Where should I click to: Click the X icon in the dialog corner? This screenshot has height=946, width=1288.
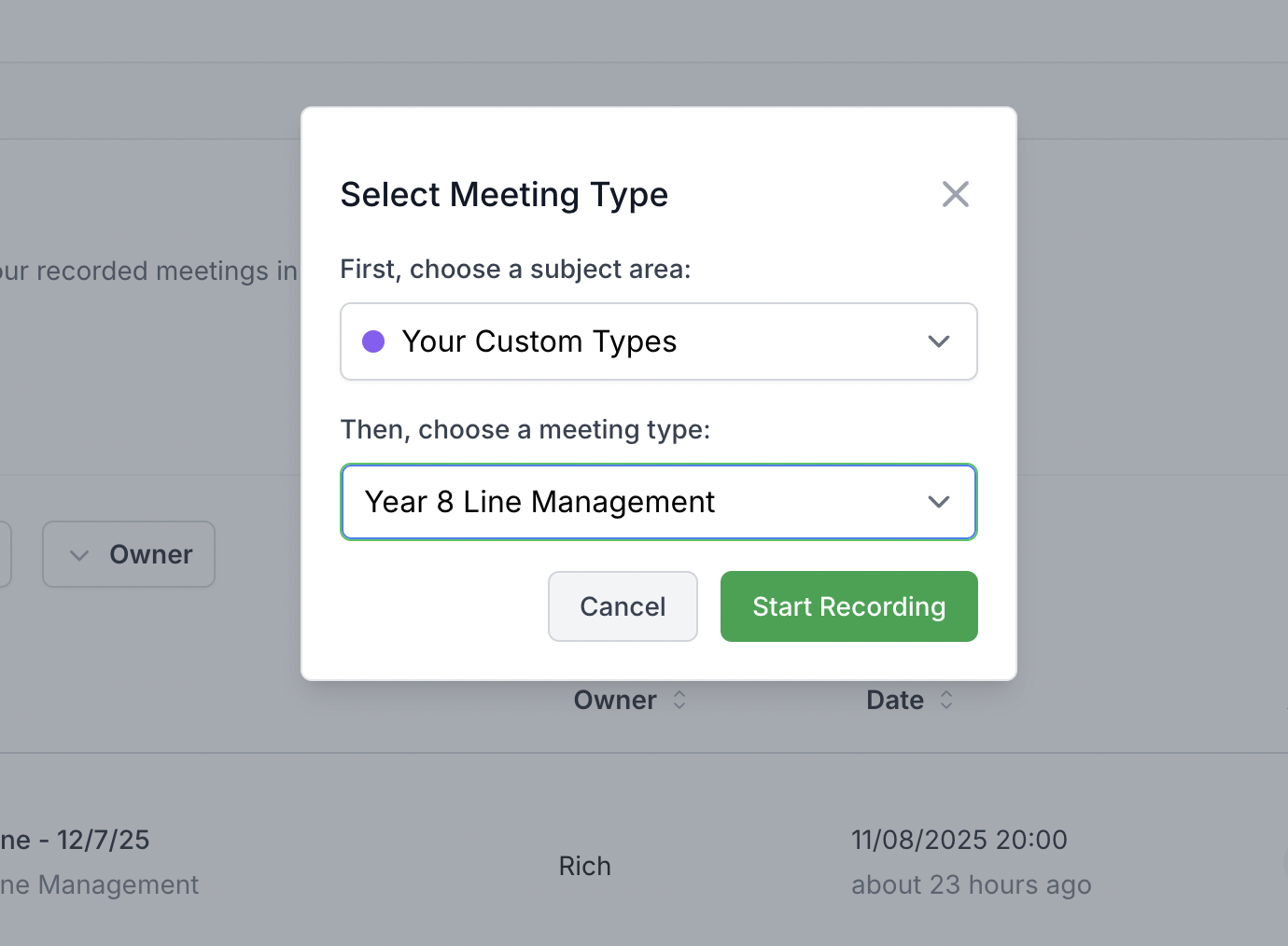(955, 194)
